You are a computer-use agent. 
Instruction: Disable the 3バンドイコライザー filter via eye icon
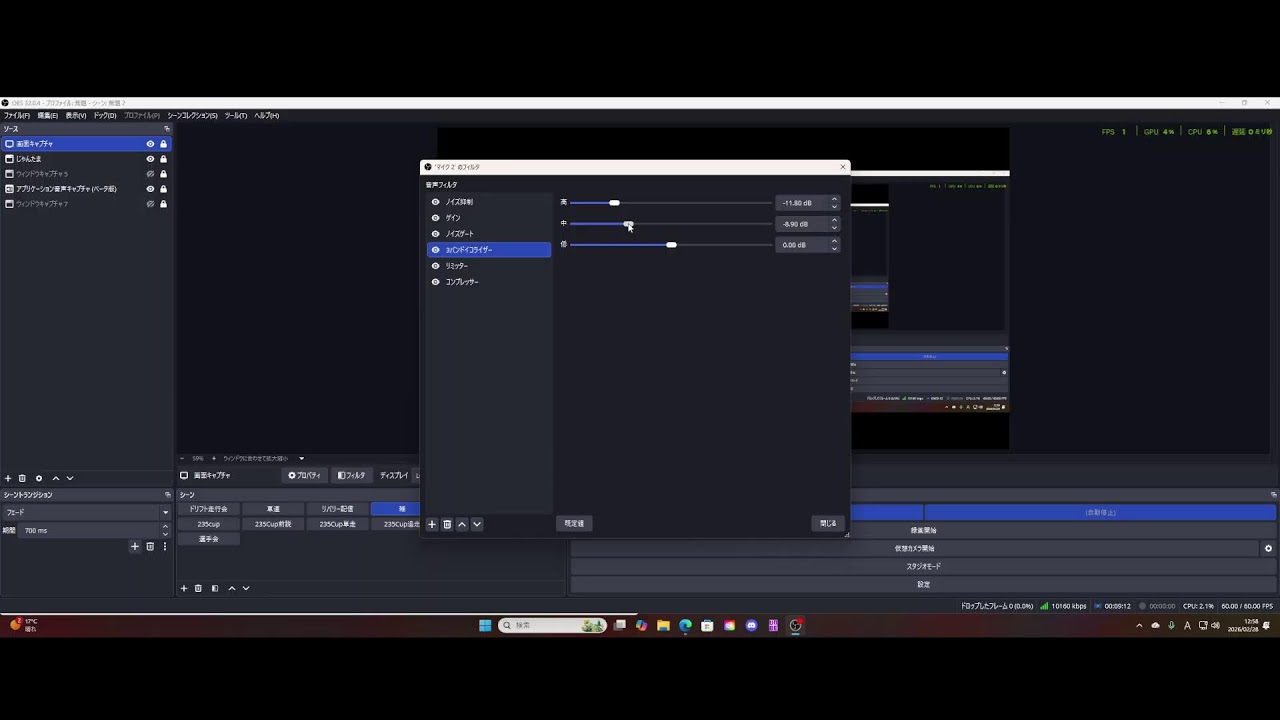[435, 250]
